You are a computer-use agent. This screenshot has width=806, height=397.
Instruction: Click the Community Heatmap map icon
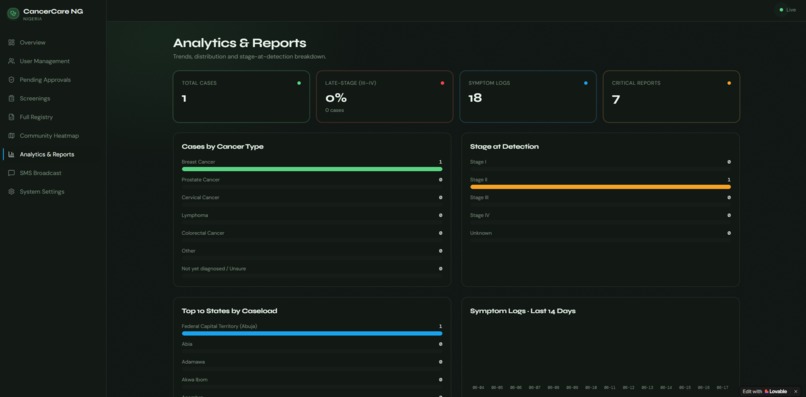tap(11, 136)
